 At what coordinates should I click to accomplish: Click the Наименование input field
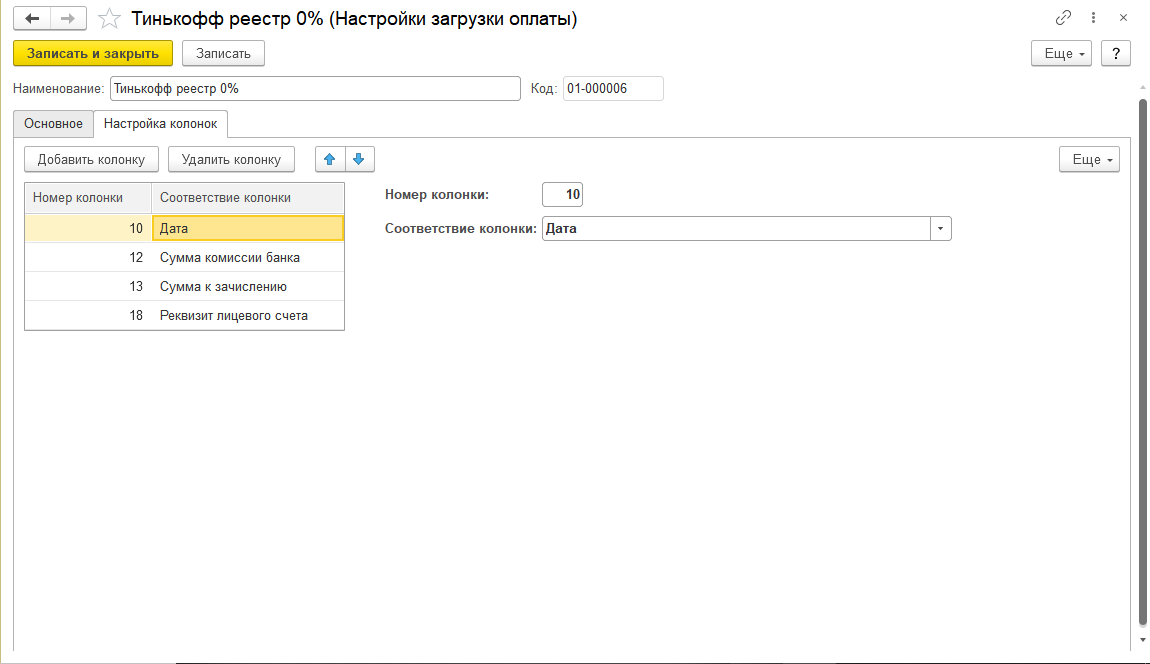(x=315, y=89)
